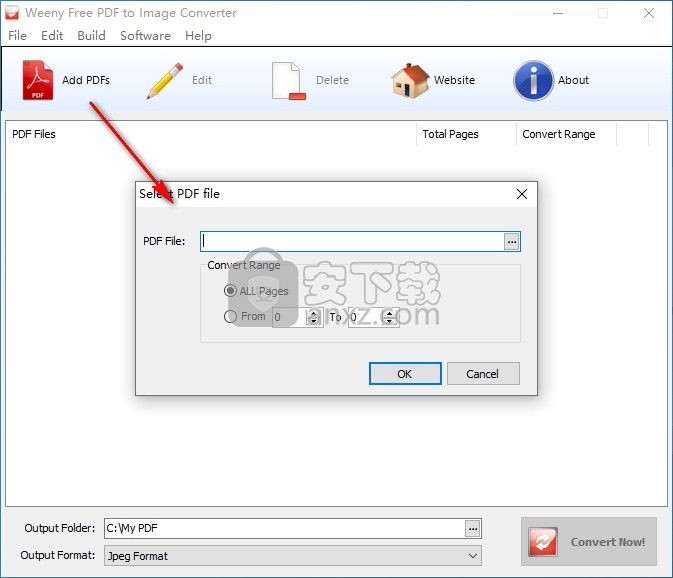Confirm dialog with OK button
The width and height of the screenshot is (673, 578).
point(405,374)
